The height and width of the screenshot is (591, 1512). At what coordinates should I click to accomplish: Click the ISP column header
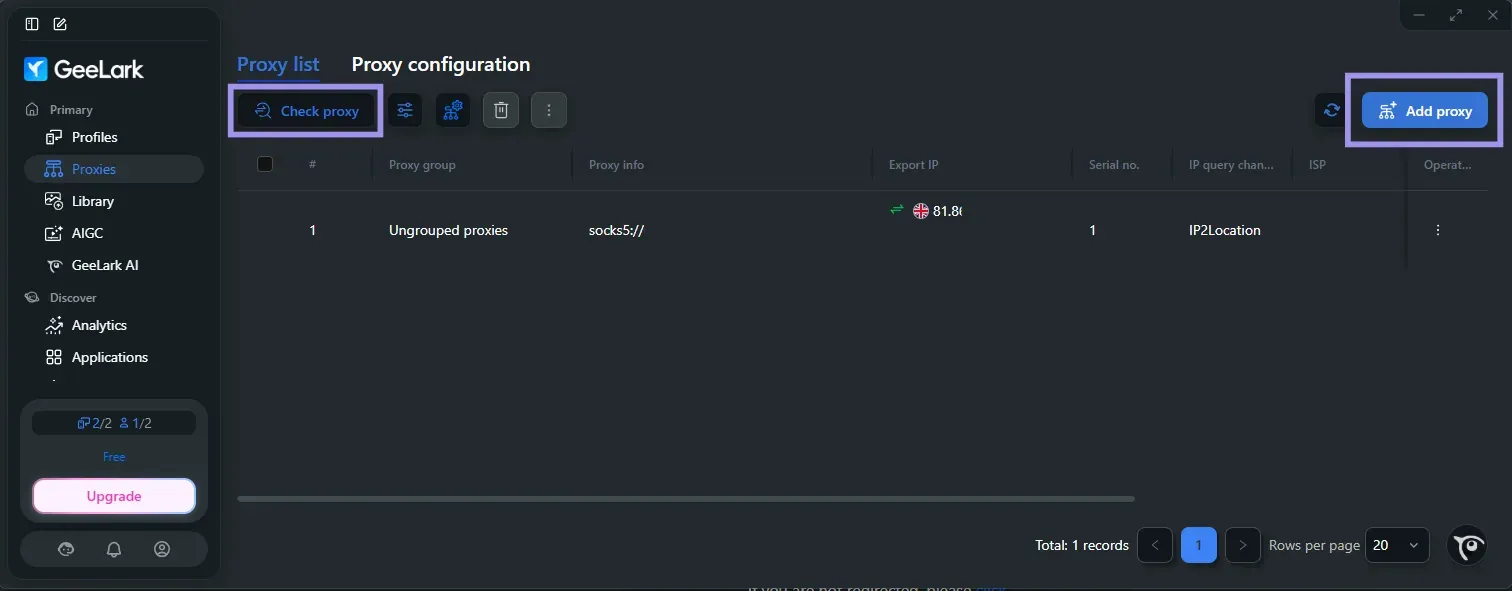(1317, 165)
